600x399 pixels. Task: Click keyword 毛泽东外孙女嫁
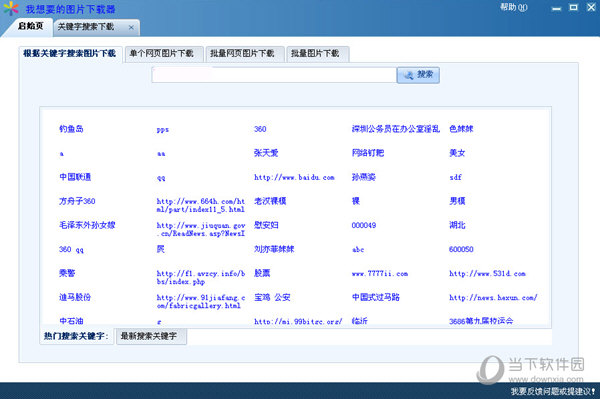tap(87, 225)
